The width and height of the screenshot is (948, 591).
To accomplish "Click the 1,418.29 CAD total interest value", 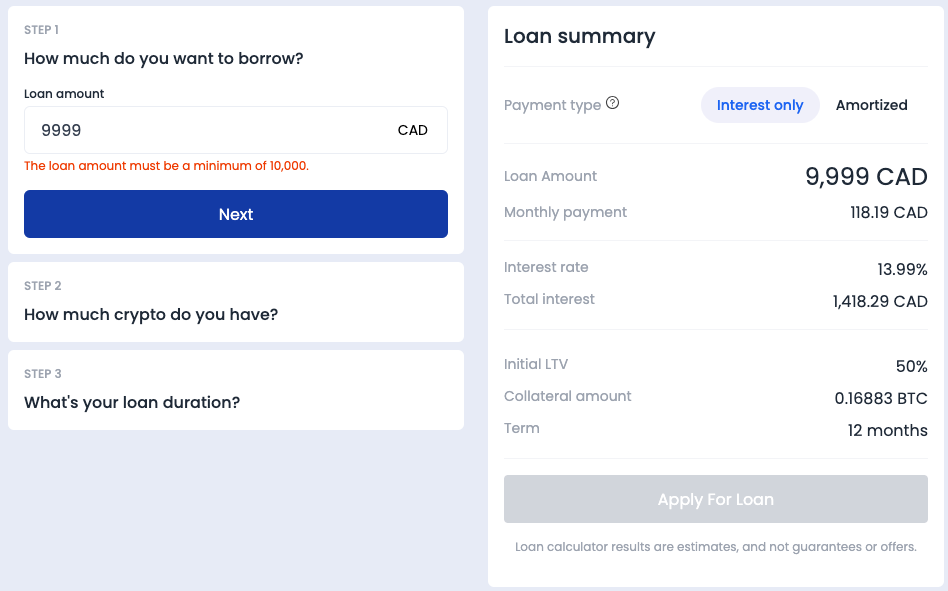I will (x=880, y=301).
